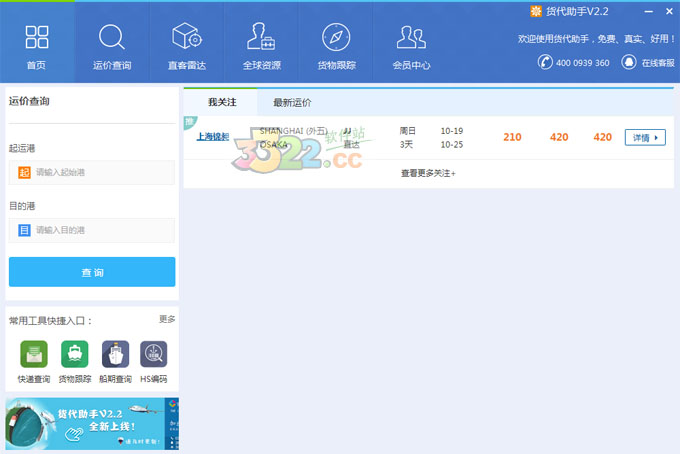Open 运价查询 magnifier icon in top bar

112,37
